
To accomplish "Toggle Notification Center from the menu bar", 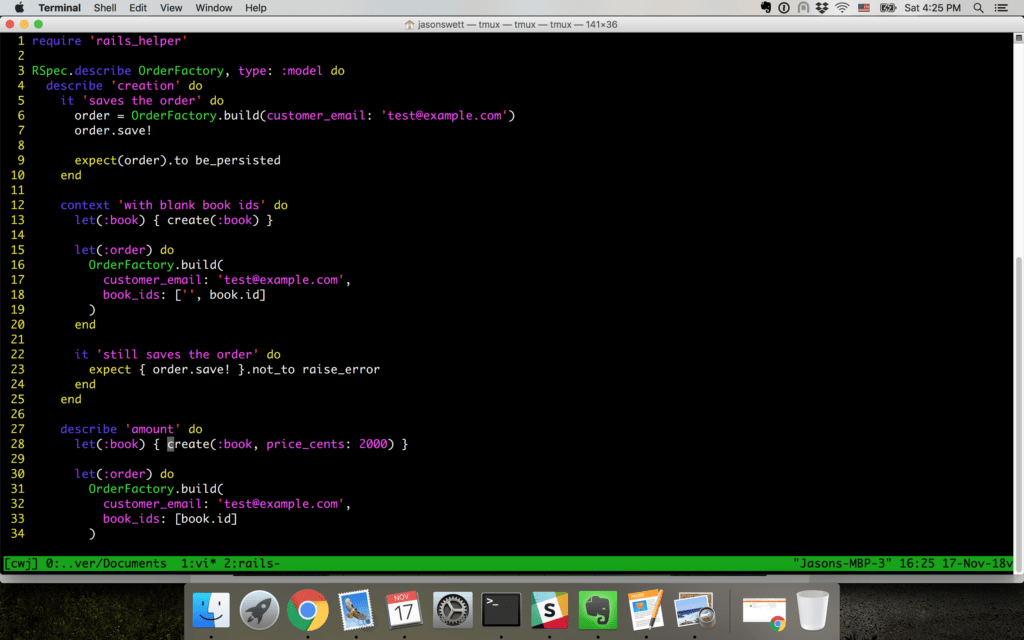I will pos(1003,8).
